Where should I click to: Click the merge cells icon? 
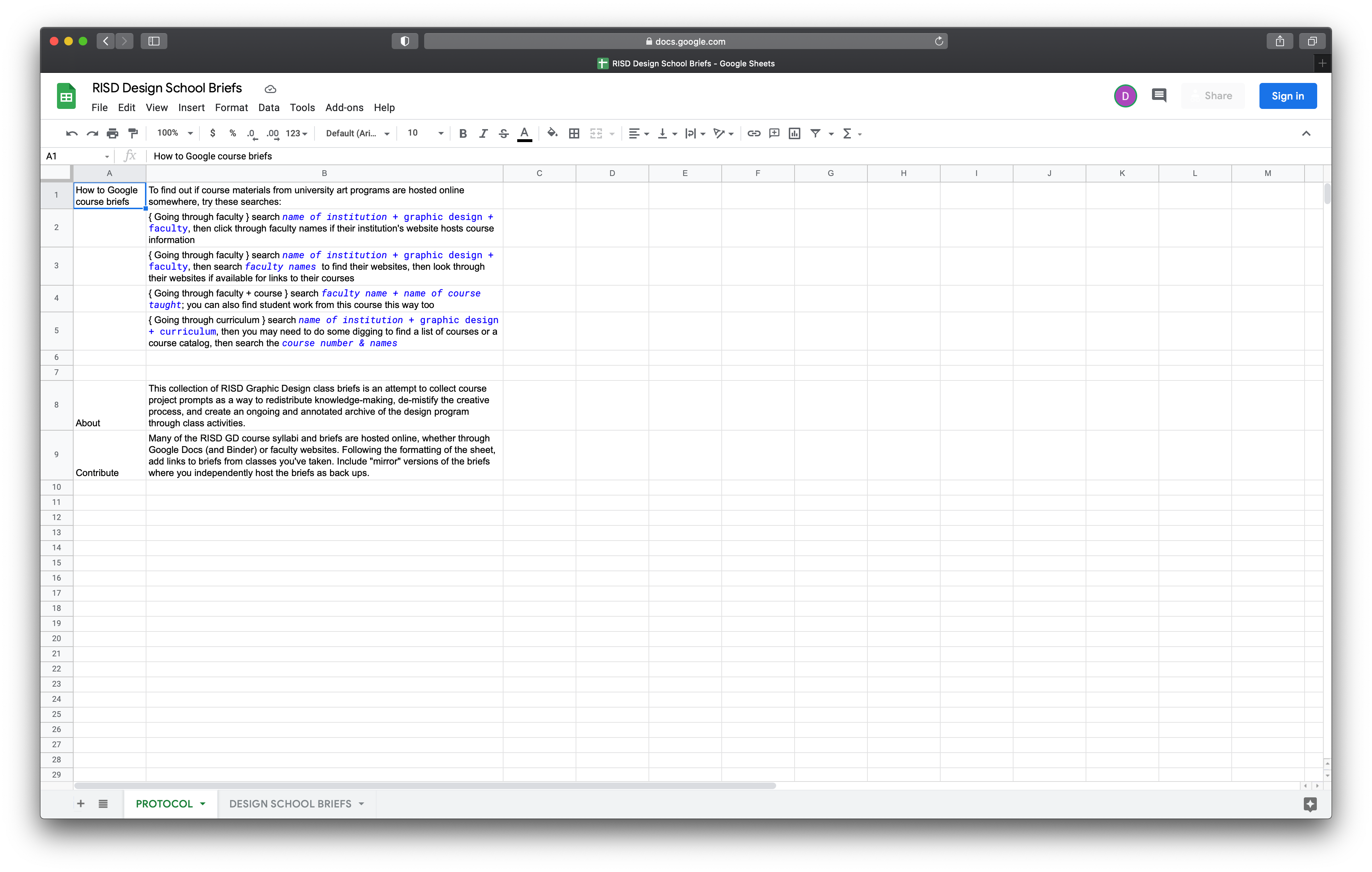[x=596, y=133]
